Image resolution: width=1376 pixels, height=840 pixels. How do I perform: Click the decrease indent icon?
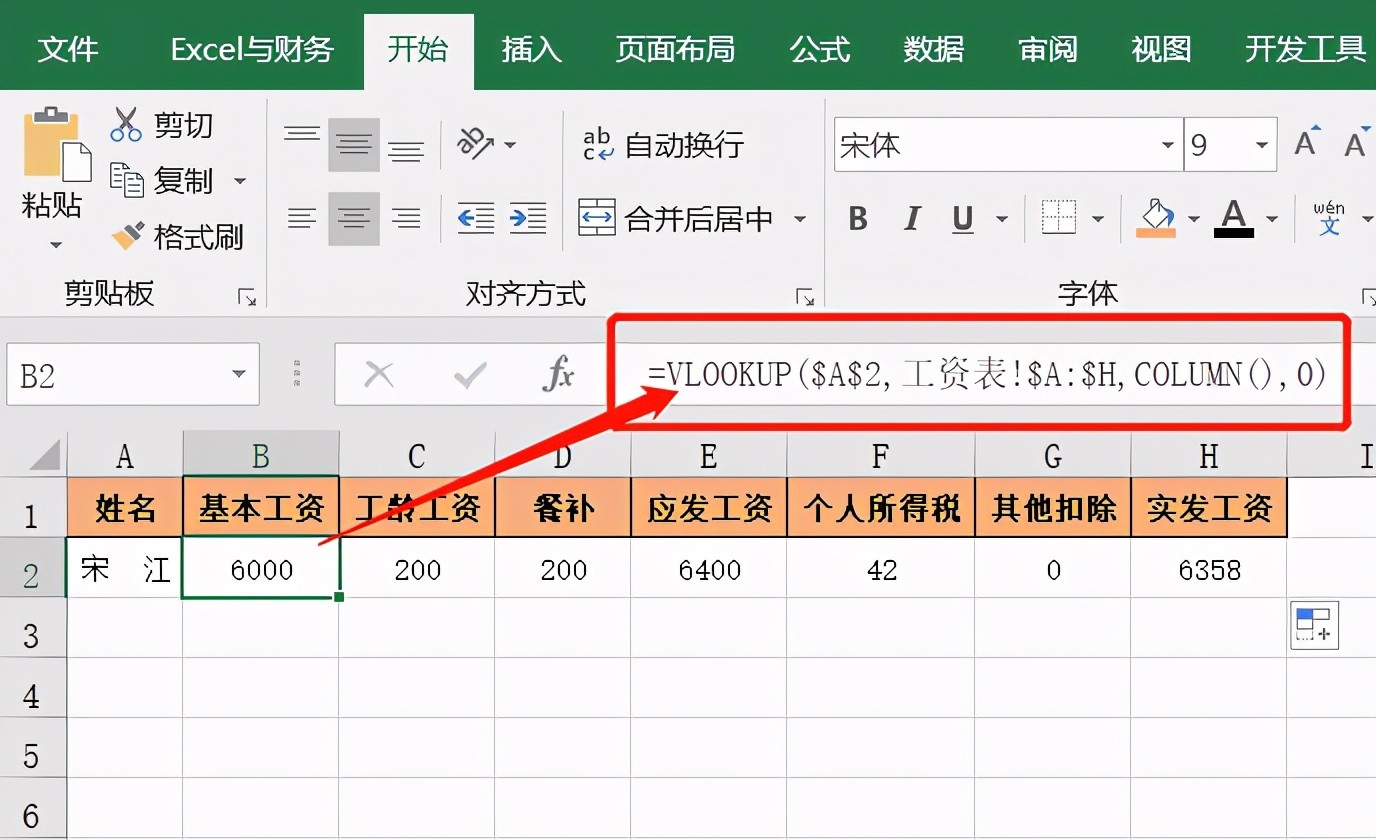click(475, 217)
